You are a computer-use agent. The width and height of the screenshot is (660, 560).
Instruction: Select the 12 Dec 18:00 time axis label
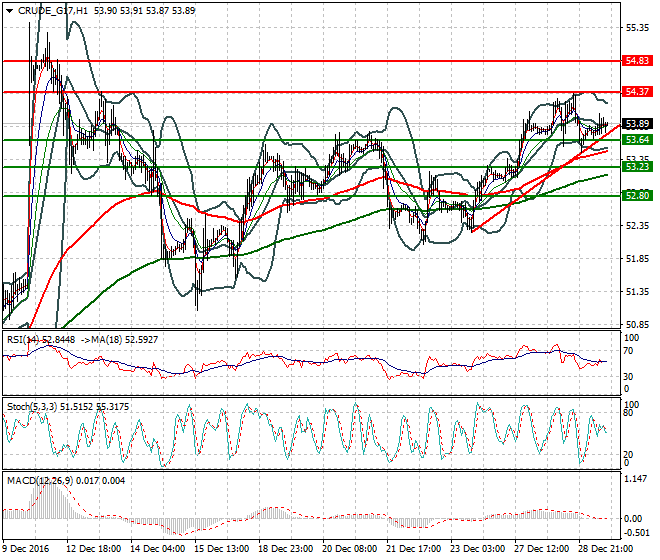[x=93, y=549]
